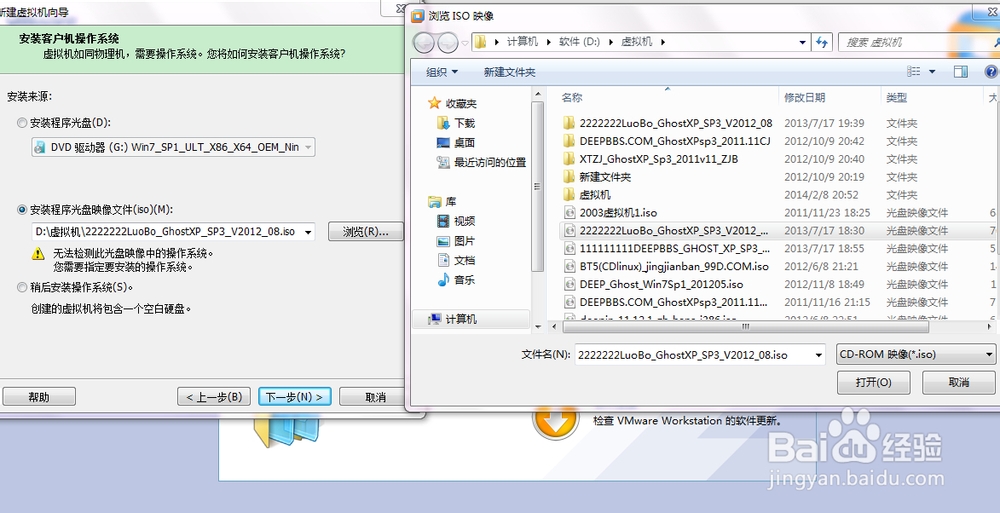
Task: Open 桌面 desktop in navigation pane
Action: point(456,142)
